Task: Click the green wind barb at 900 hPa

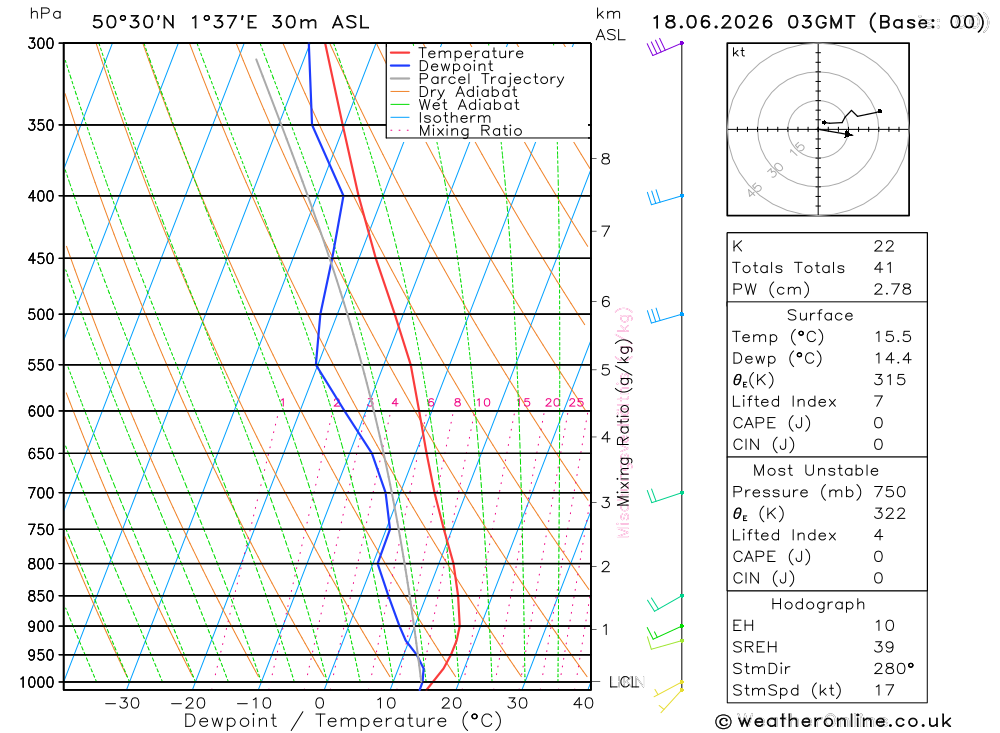Action: pos(666,633)
